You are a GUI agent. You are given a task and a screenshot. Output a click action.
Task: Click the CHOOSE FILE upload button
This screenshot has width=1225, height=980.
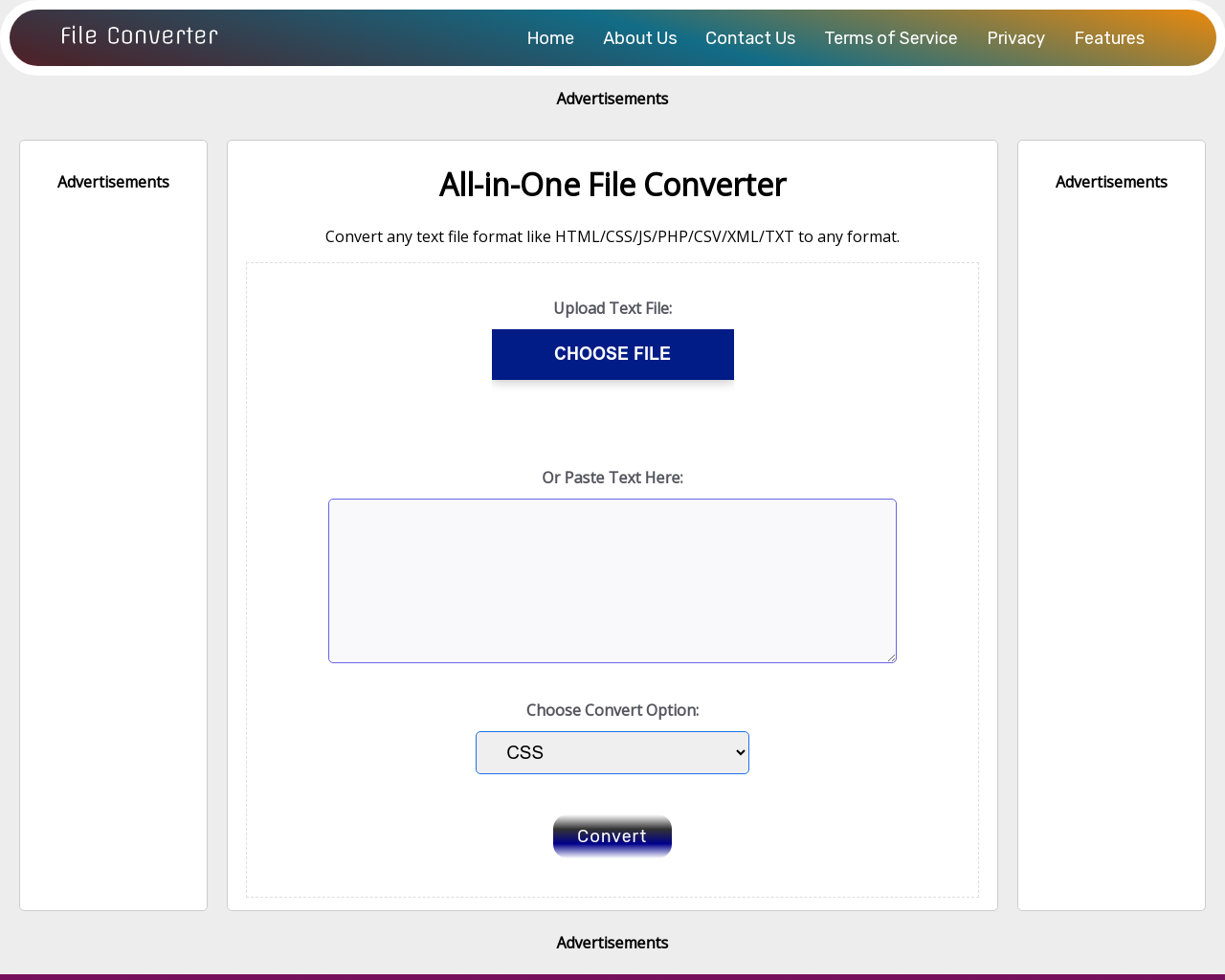(x=612, y=354)
